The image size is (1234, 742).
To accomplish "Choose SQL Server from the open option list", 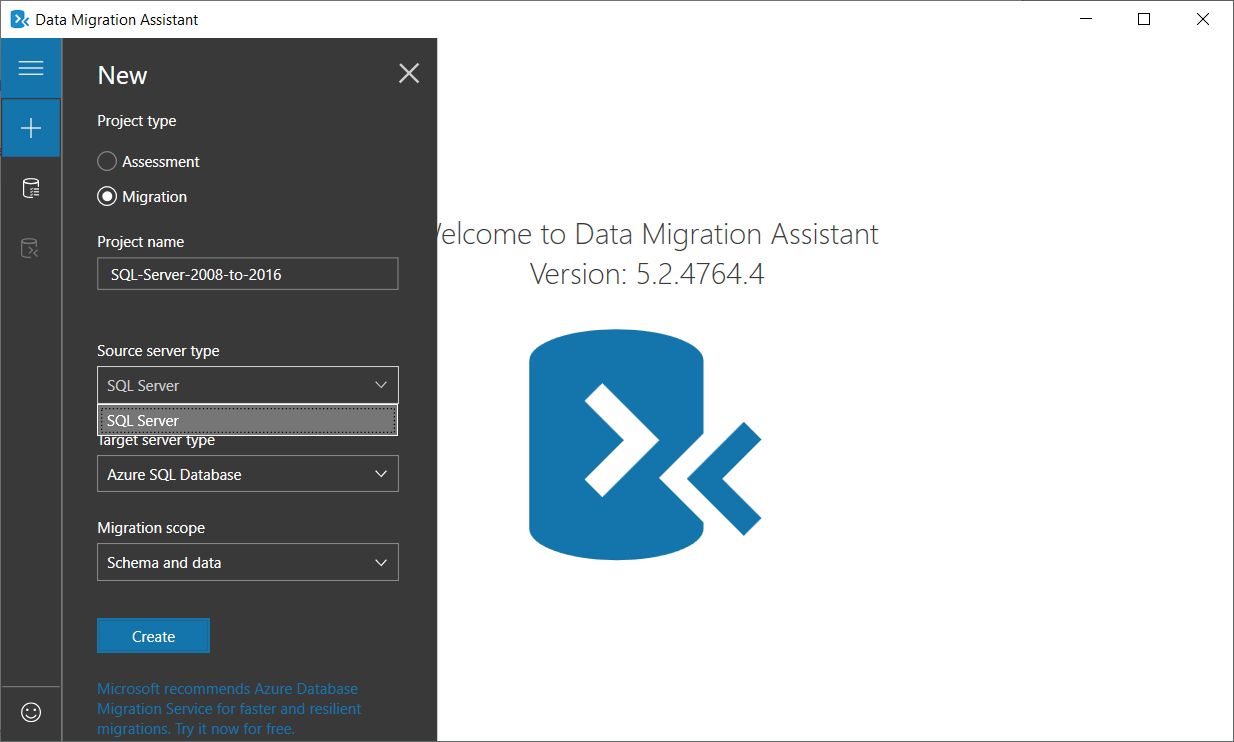I will click(247, 420).
